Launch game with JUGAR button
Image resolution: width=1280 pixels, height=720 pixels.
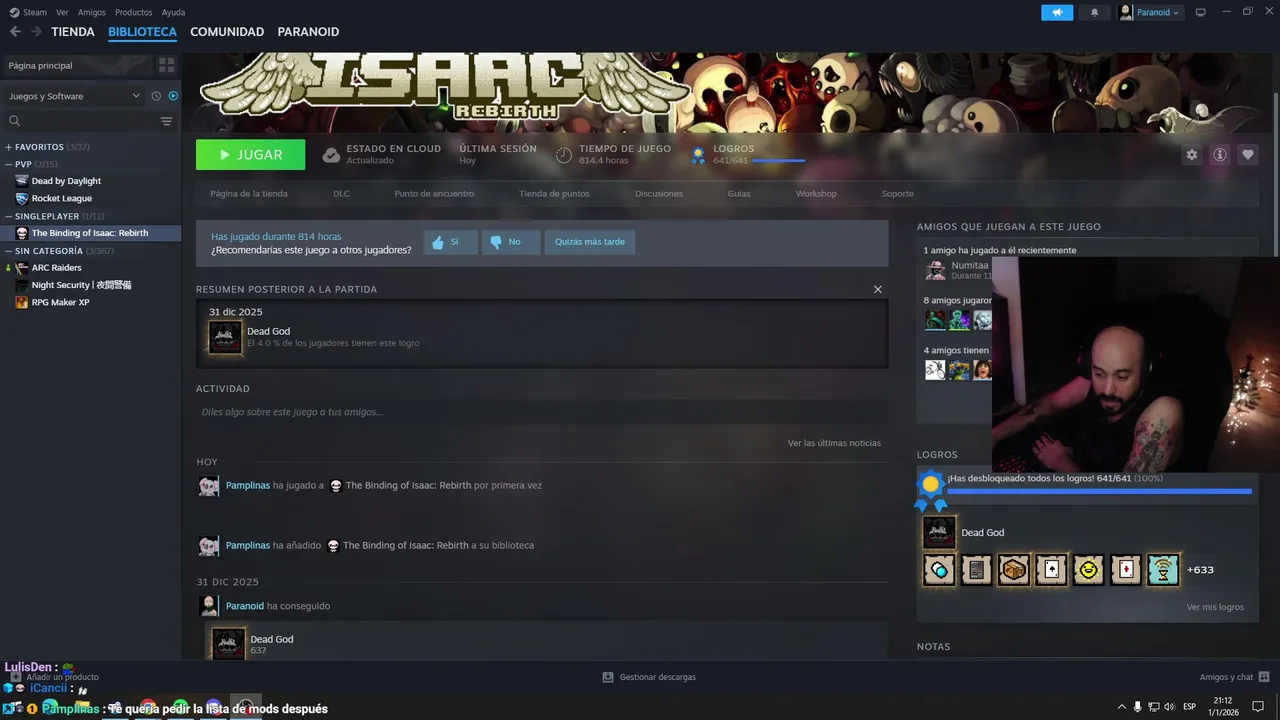(251, 155)
